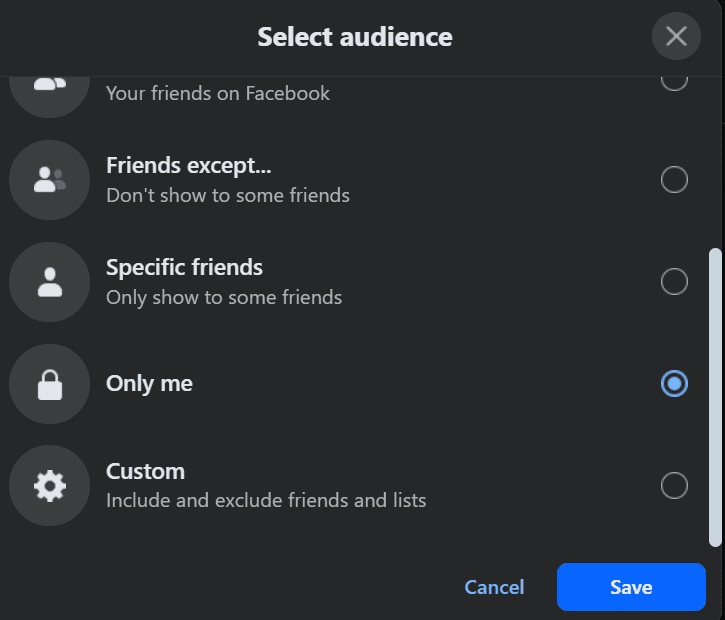Screen dimensions: 725x620
Task: Pick the 'Only me' option label
Action: 149,384
